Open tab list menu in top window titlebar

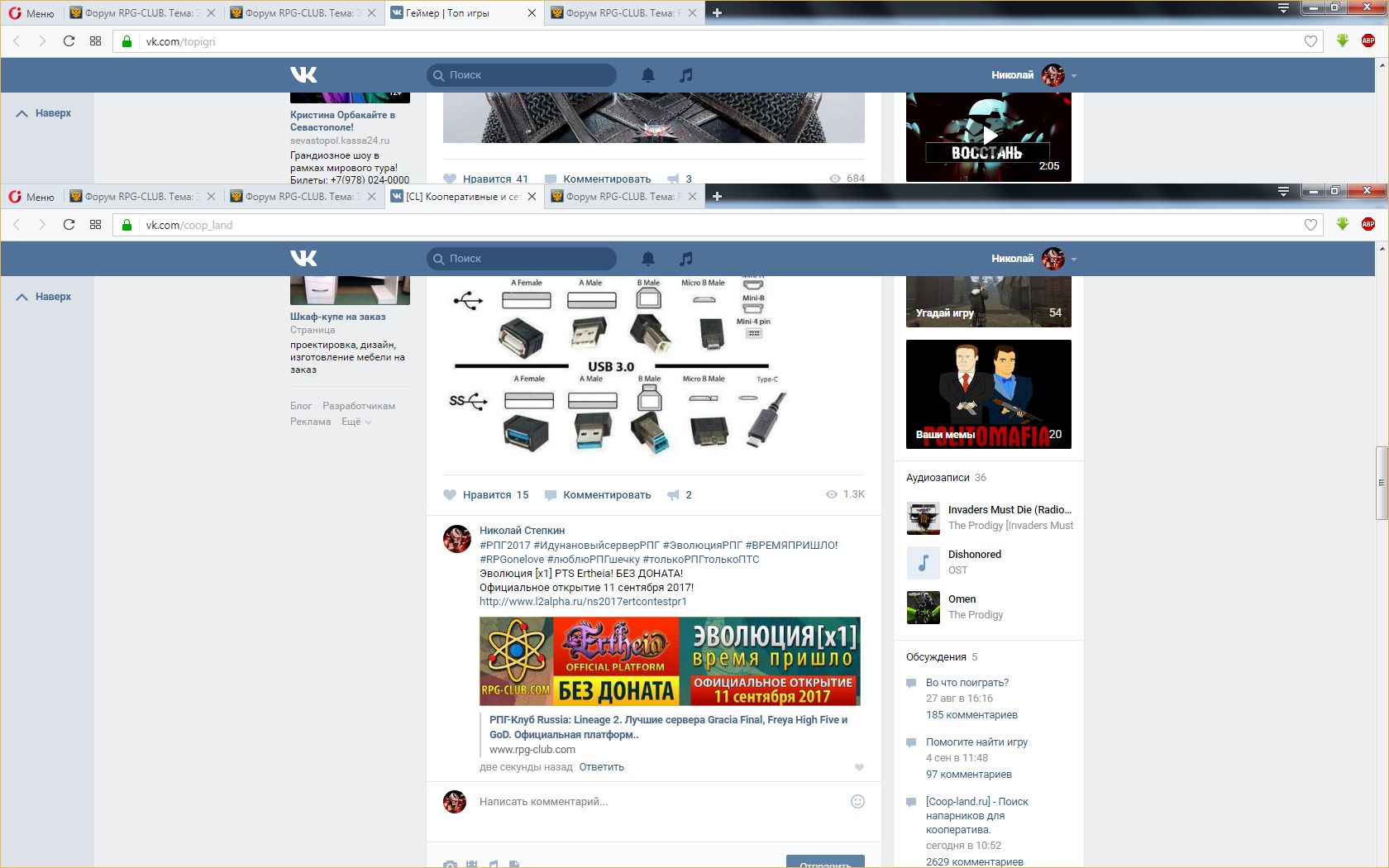pos(1283,7)
